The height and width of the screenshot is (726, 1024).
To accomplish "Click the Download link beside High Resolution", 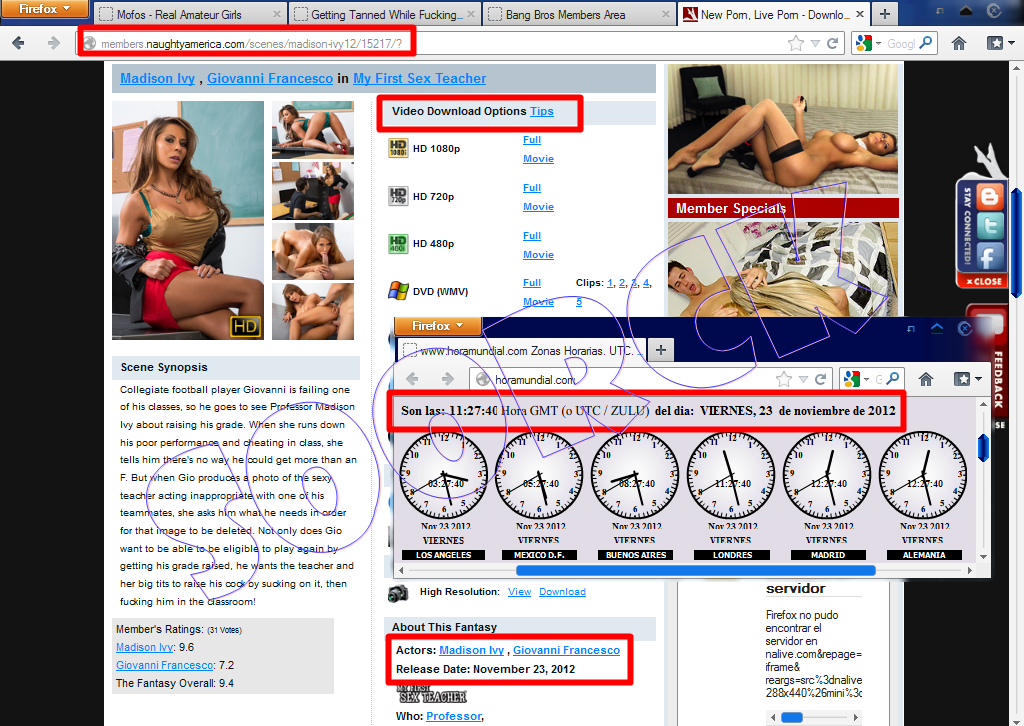I will pyautogui.click(x=562, y=592).
